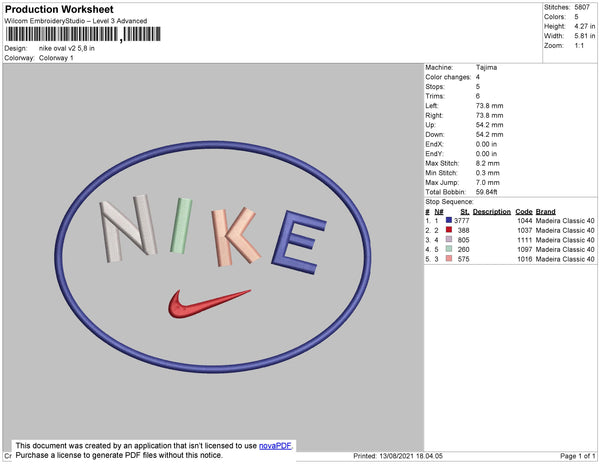Click the blue 3777 color swatch

pos(449,220)
